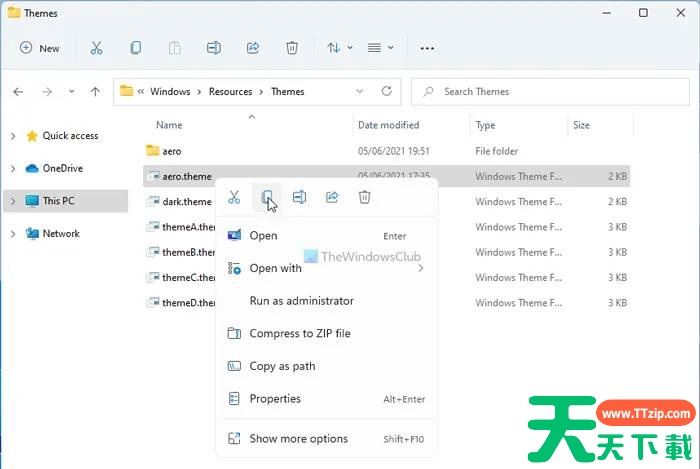
Task: Click the Themes breadcrumb in the address bar
Action: [x=288, y=91]
